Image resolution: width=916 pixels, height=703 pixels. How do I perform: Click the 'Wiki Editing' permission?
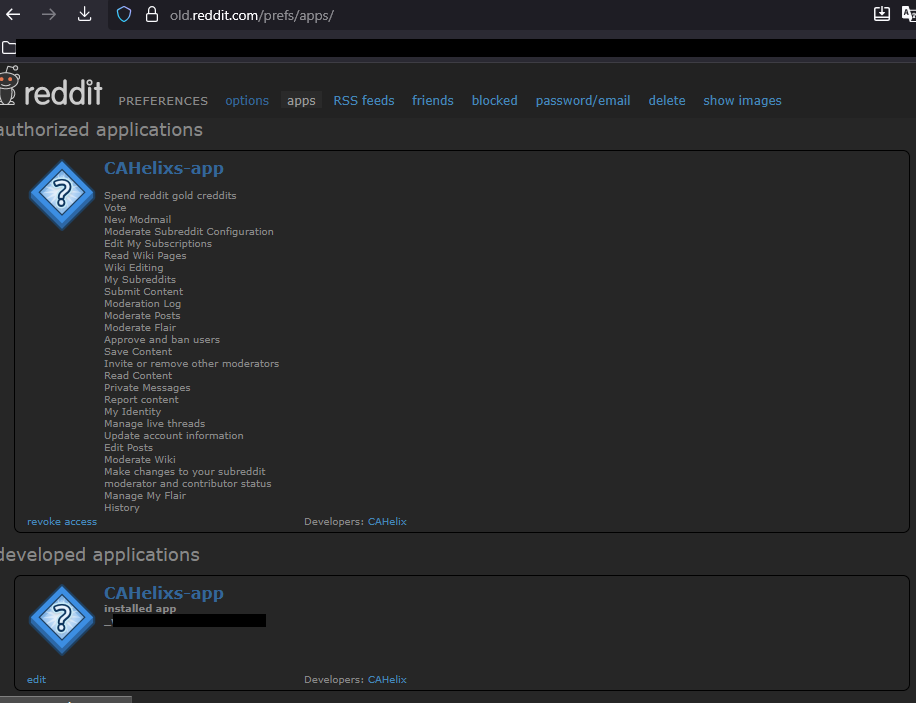(134, 268)
